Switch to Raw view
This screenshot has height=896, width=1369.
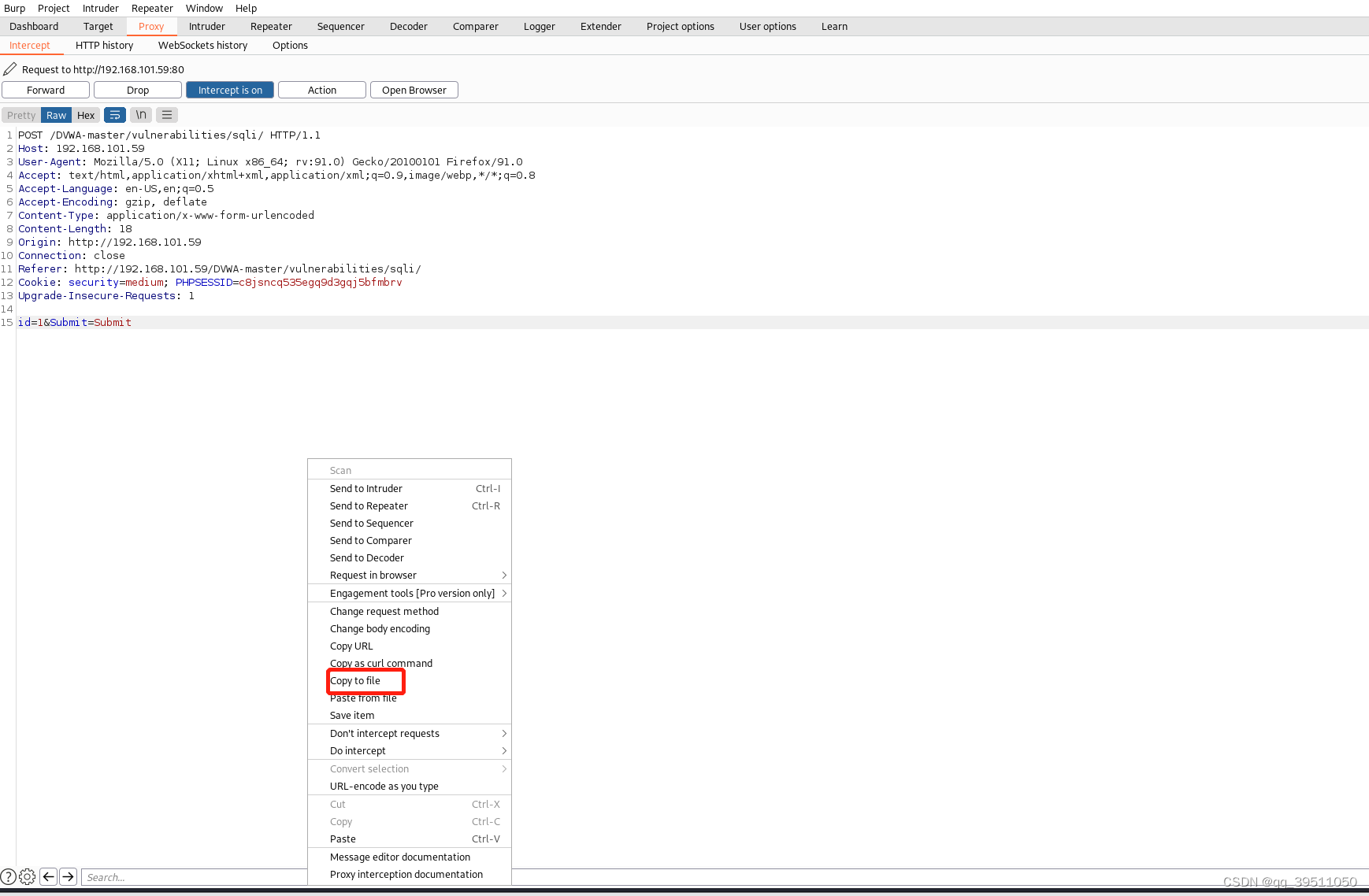point(57,115)
